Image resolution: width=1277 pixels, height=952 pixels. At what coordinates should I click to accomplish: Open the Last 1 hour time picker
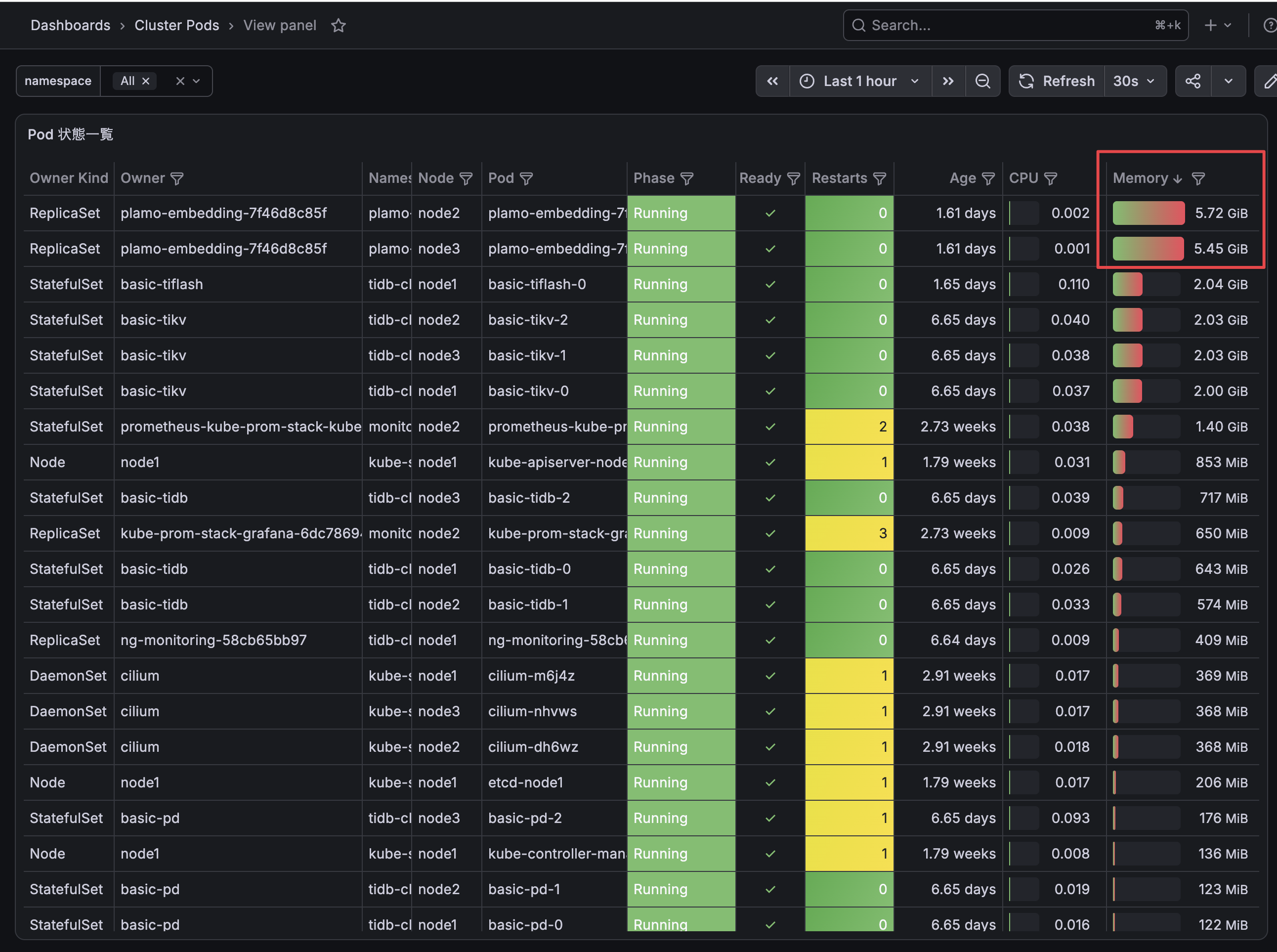[860, 81]
